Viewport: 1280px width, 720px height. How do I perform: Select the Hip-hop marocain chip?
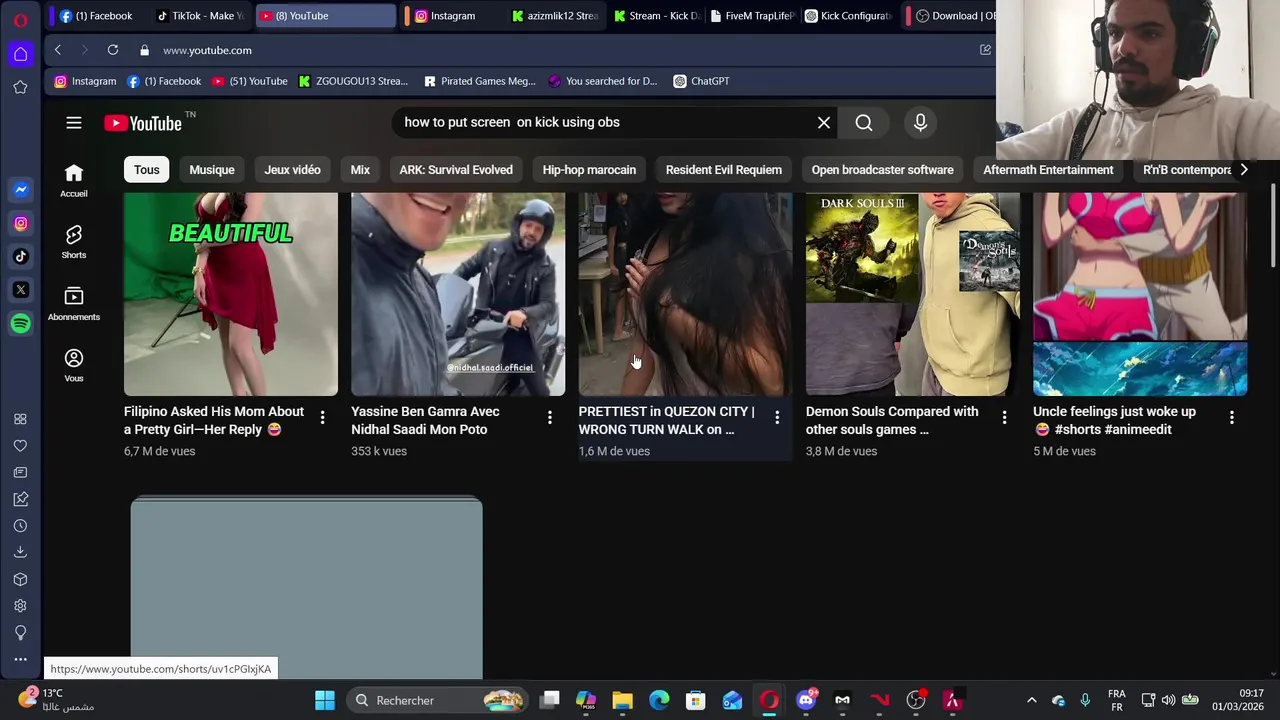589,170
